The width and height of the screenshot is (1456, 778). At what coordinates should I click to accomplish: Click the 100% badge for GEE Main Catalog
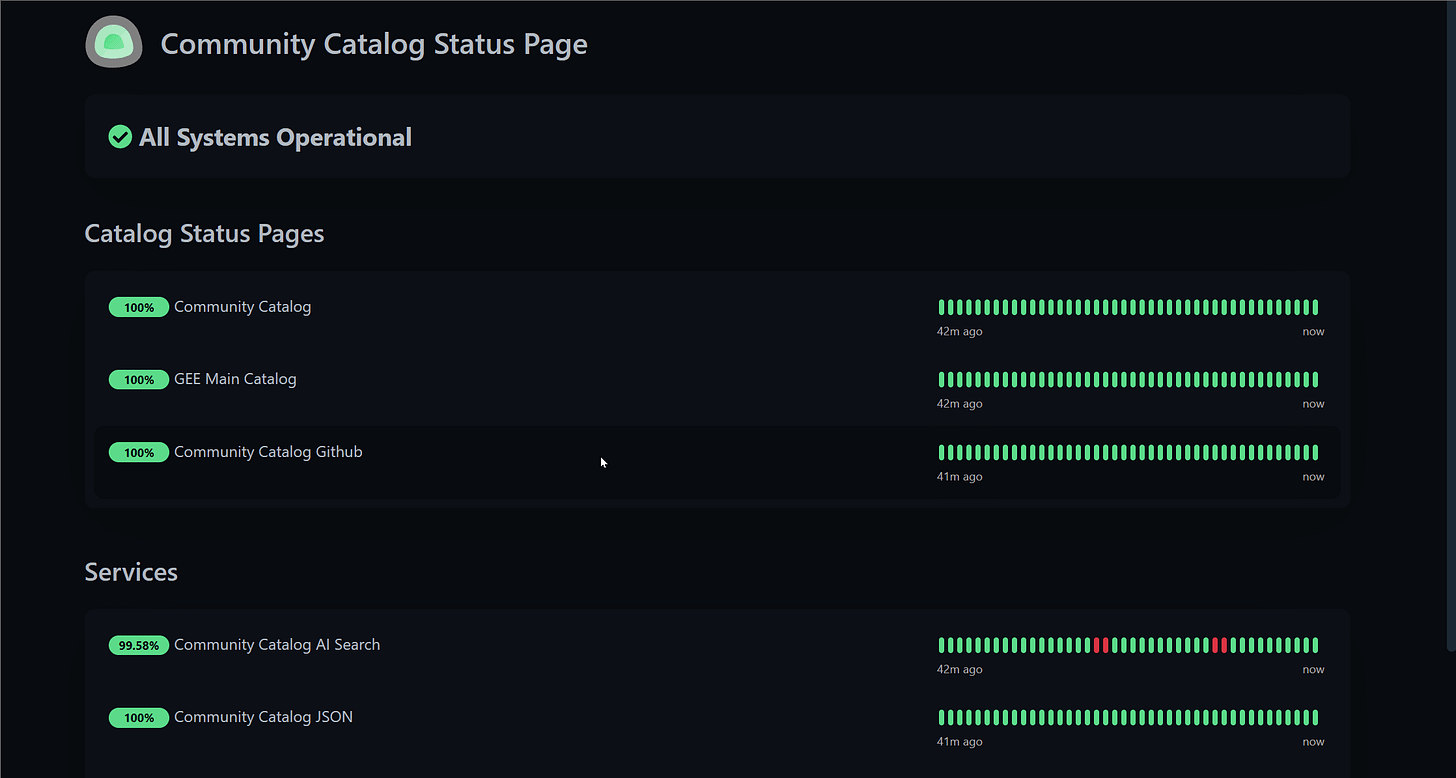(x=139, y=380)
